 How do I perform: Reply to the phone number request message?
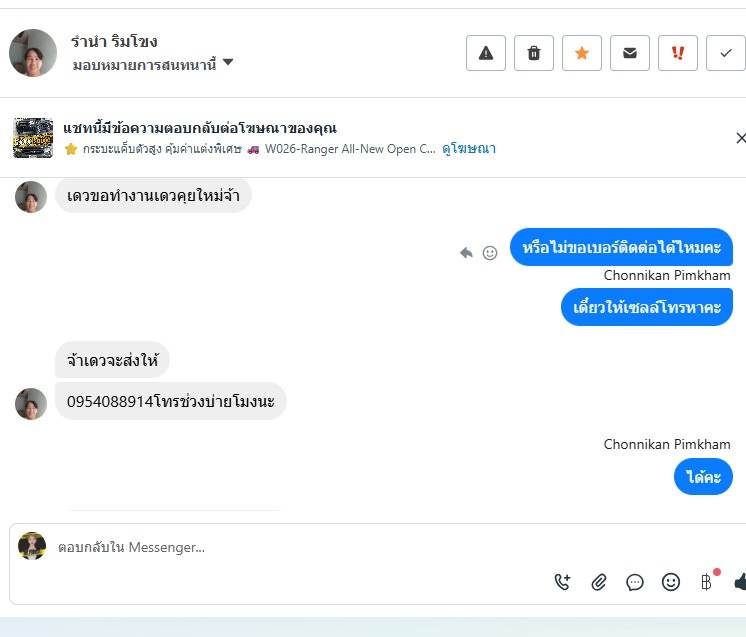[466, 253]
